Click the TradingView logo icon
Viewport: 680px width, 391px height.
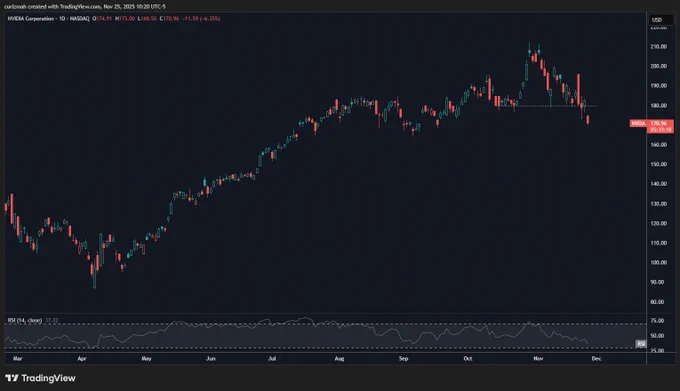pyautogui.click(x=12, y=378)
